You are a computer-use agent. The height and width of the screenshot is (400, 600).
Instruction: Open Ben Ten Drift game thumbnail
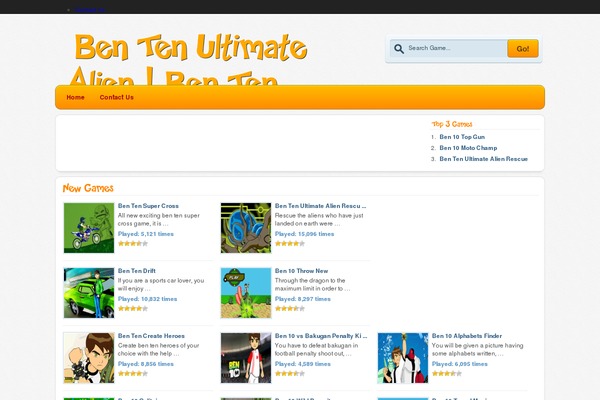(x=89, y=293)
